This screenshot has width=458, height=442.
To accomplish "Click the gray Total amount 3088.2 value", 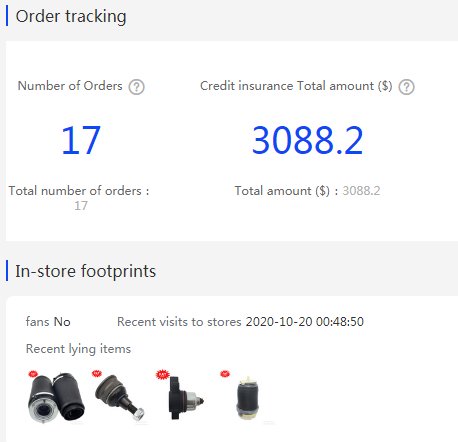I will click(361, 191).
